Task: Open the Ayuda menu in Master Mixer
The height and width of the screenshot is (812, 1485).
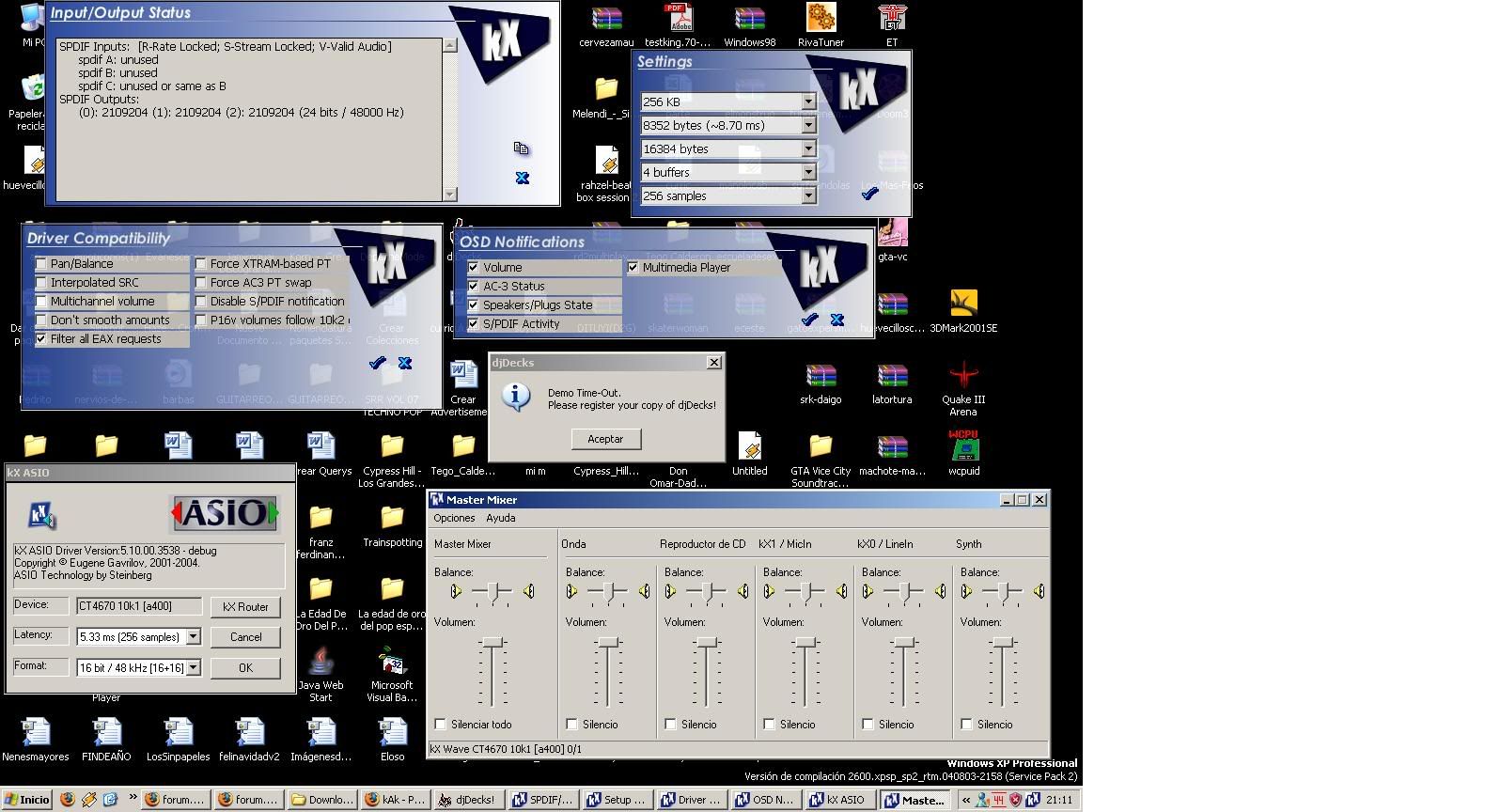Action: coord(500,519)
